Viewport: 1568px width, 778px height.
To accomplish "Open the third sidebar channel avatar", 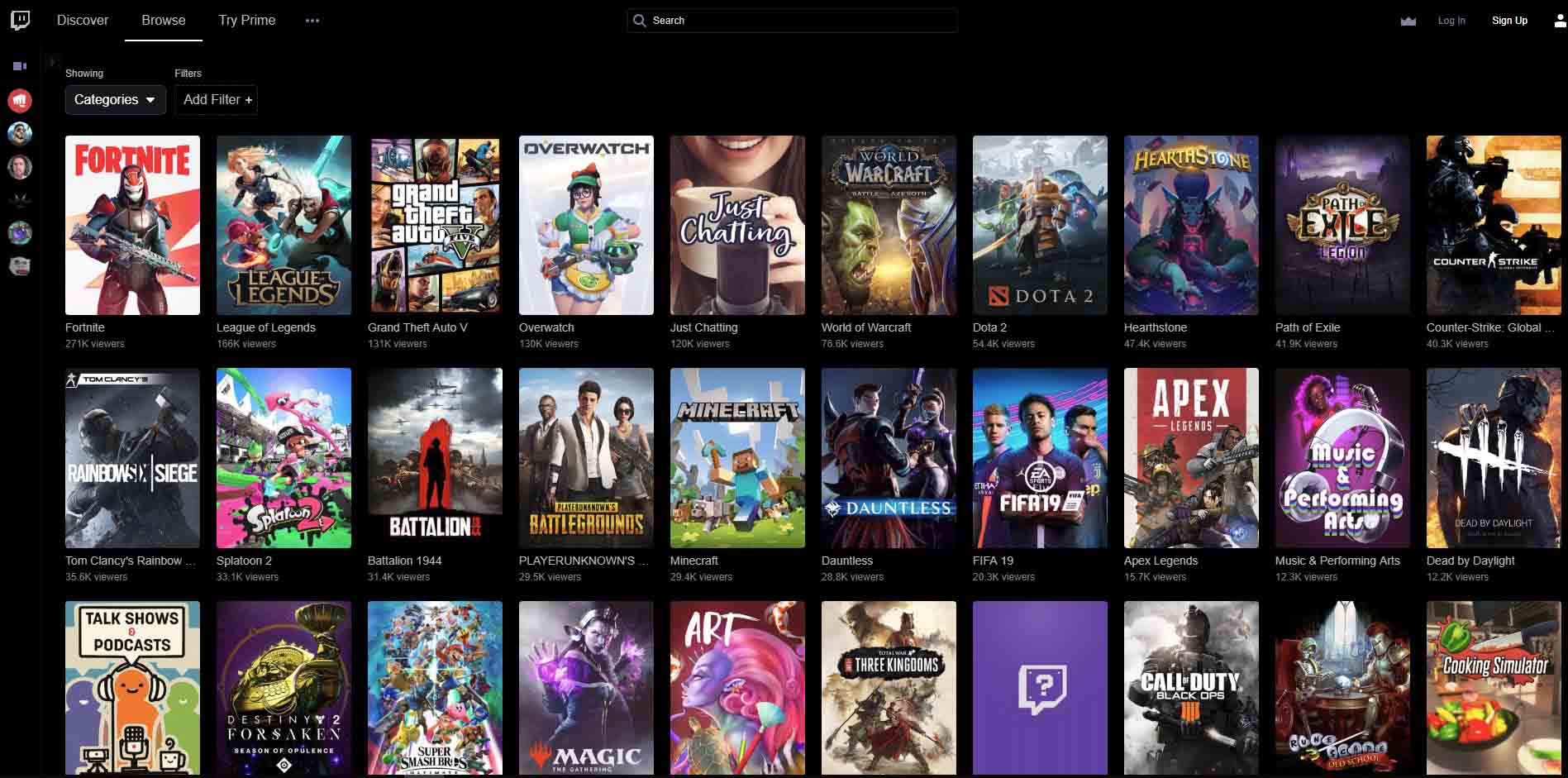I will [x=20, y=167].
